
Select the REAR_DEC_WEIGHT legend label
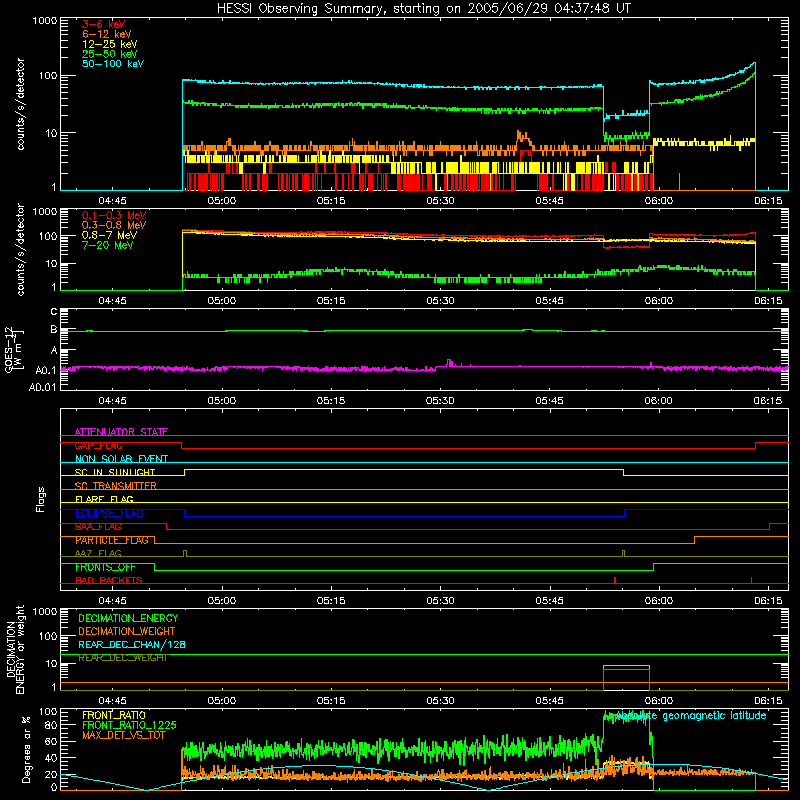point(123,658)
